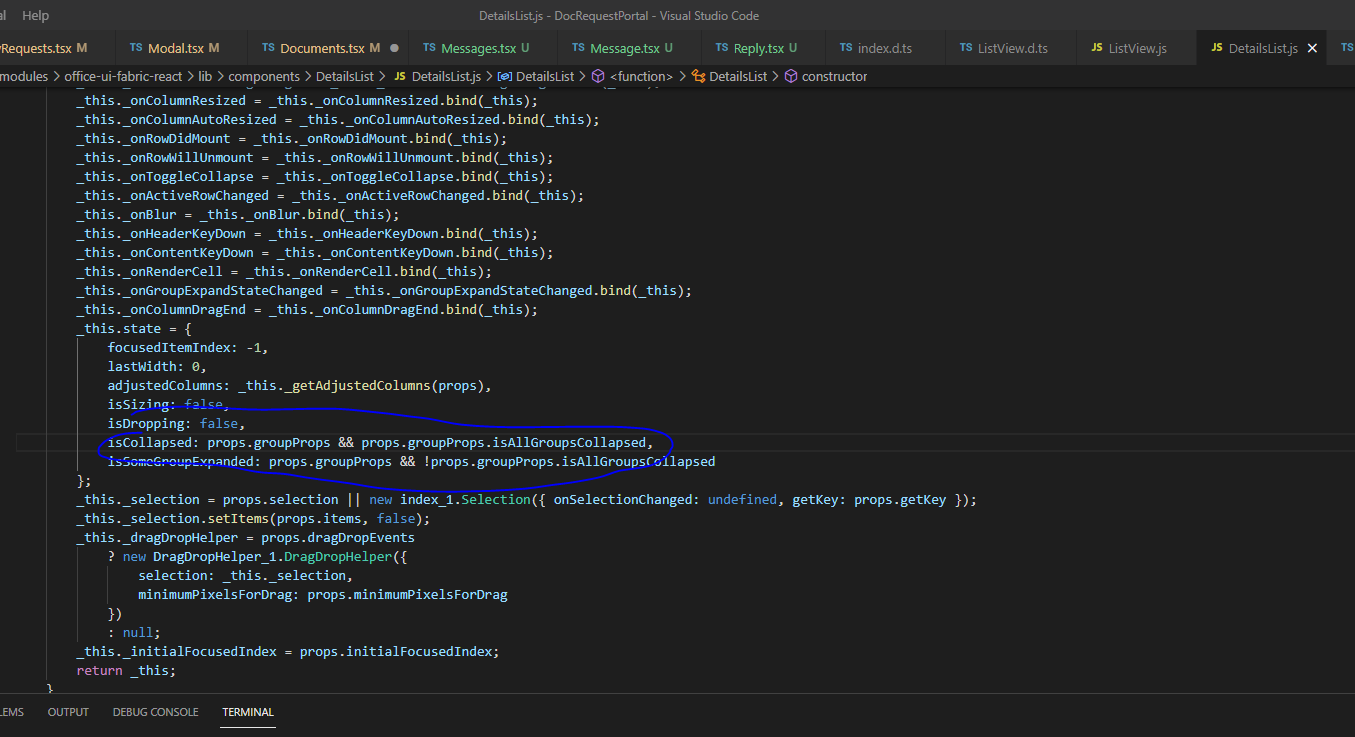Select the TERMINAL panel tab

click(247, 712)
